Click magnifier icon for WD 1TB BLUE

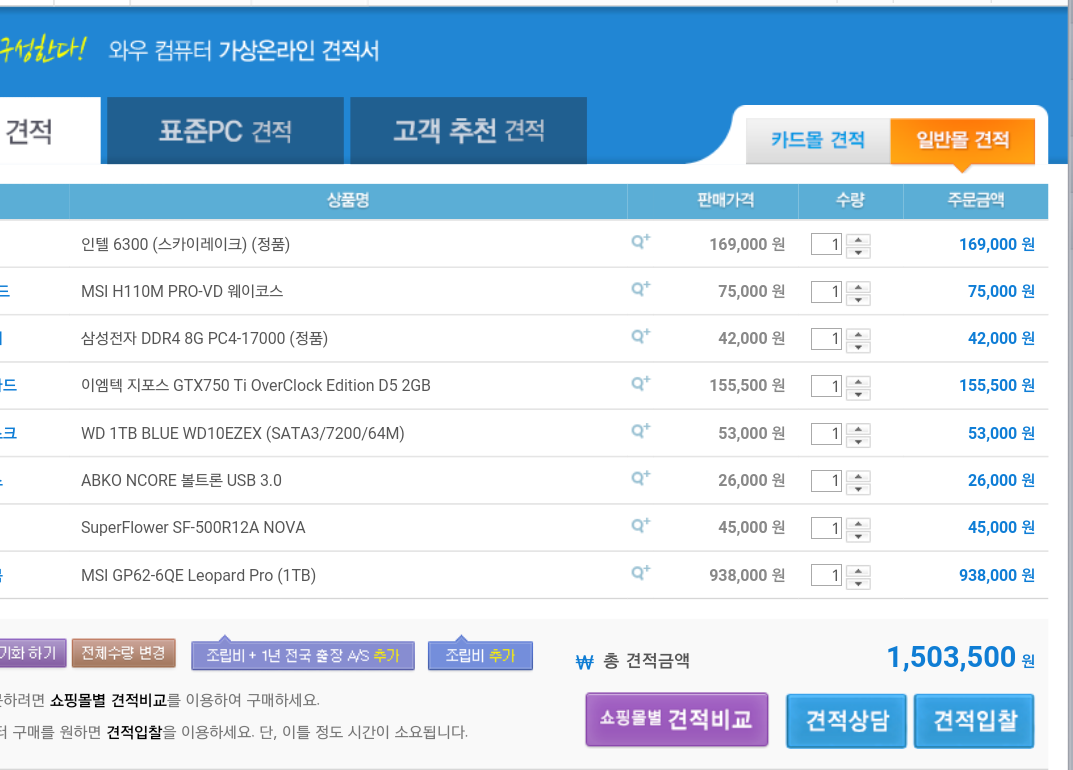(640, 432)
